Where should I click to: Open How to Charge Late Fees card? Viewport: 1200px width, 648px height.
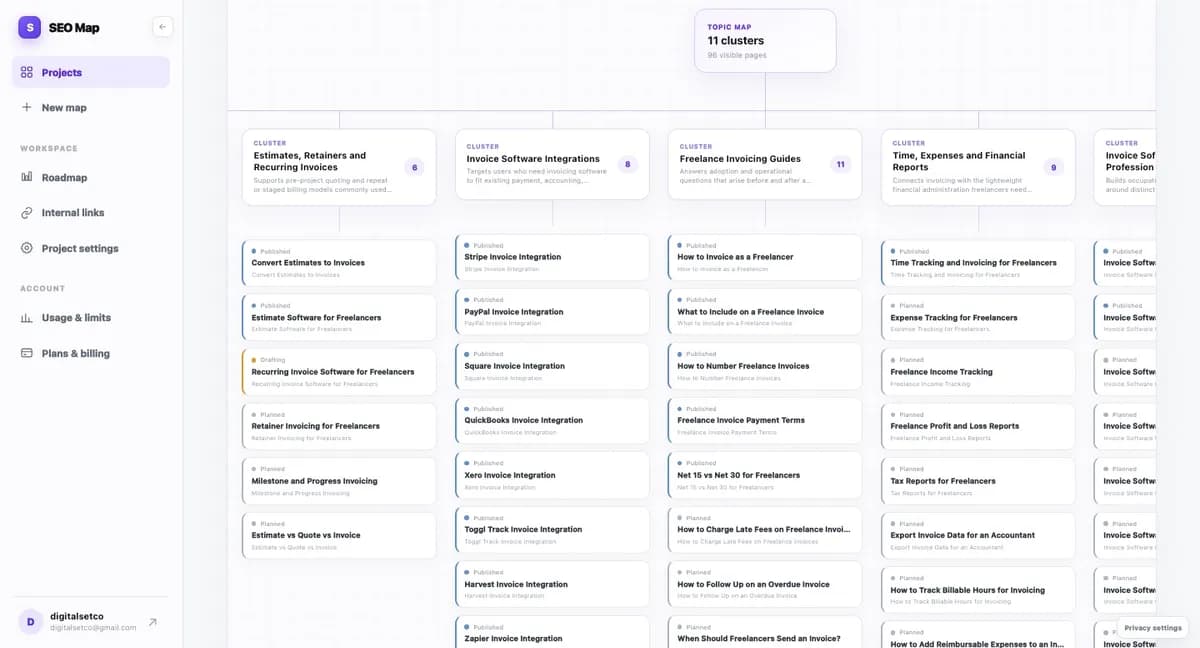click(x=765, y=530)
